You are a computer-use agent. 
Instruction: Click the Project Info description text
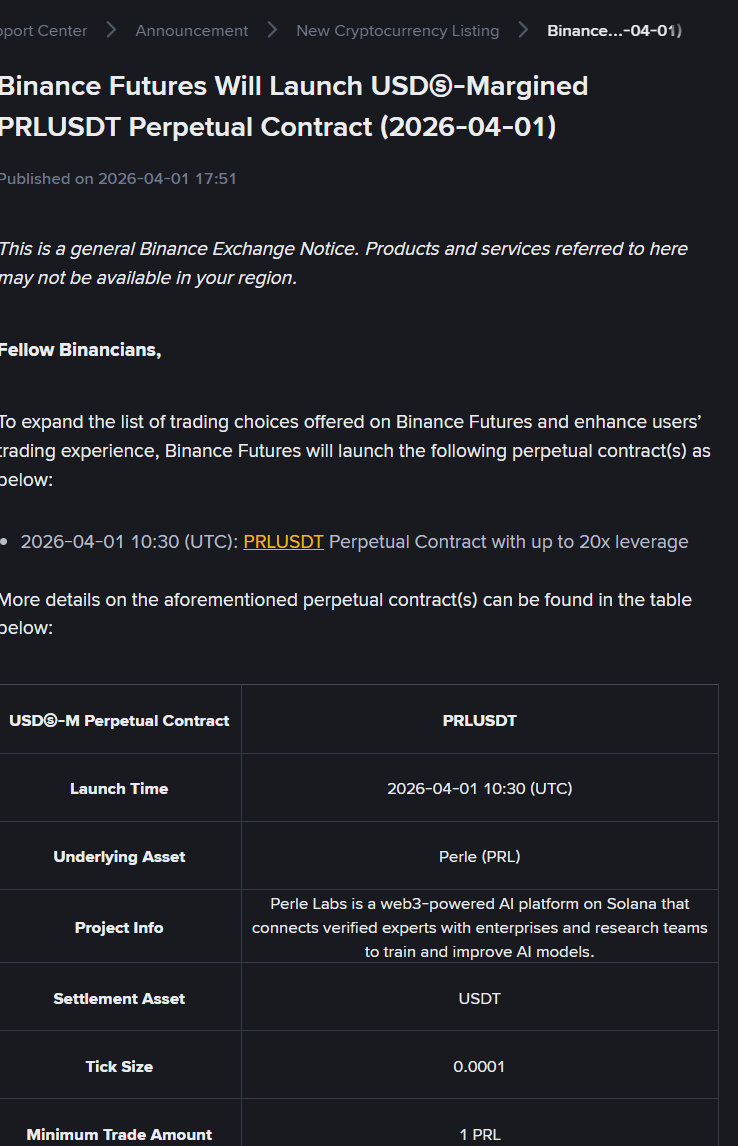click(x=479, y=928)
